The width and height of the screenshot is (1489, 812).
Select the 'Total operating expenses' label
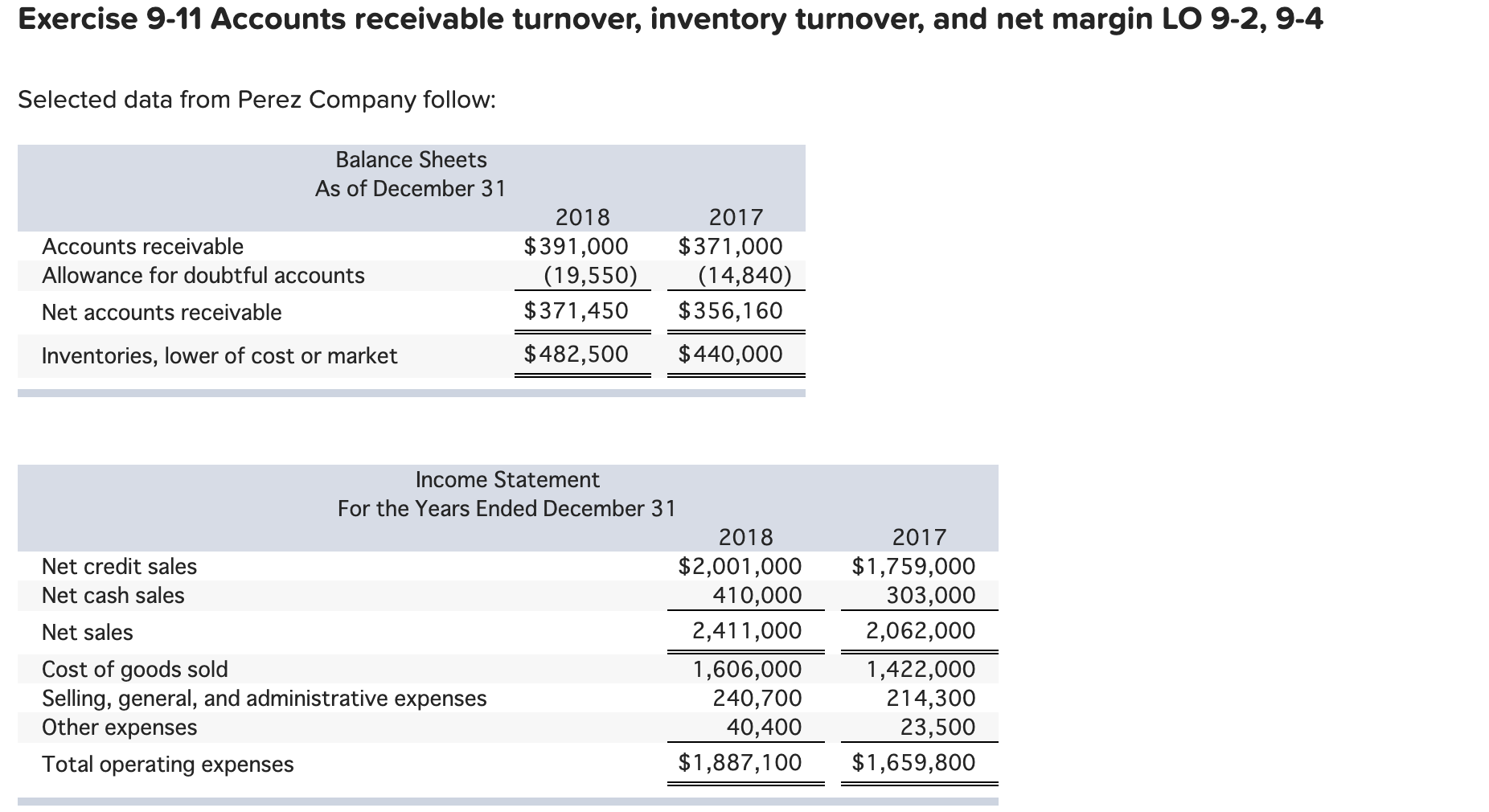[168, 764]
